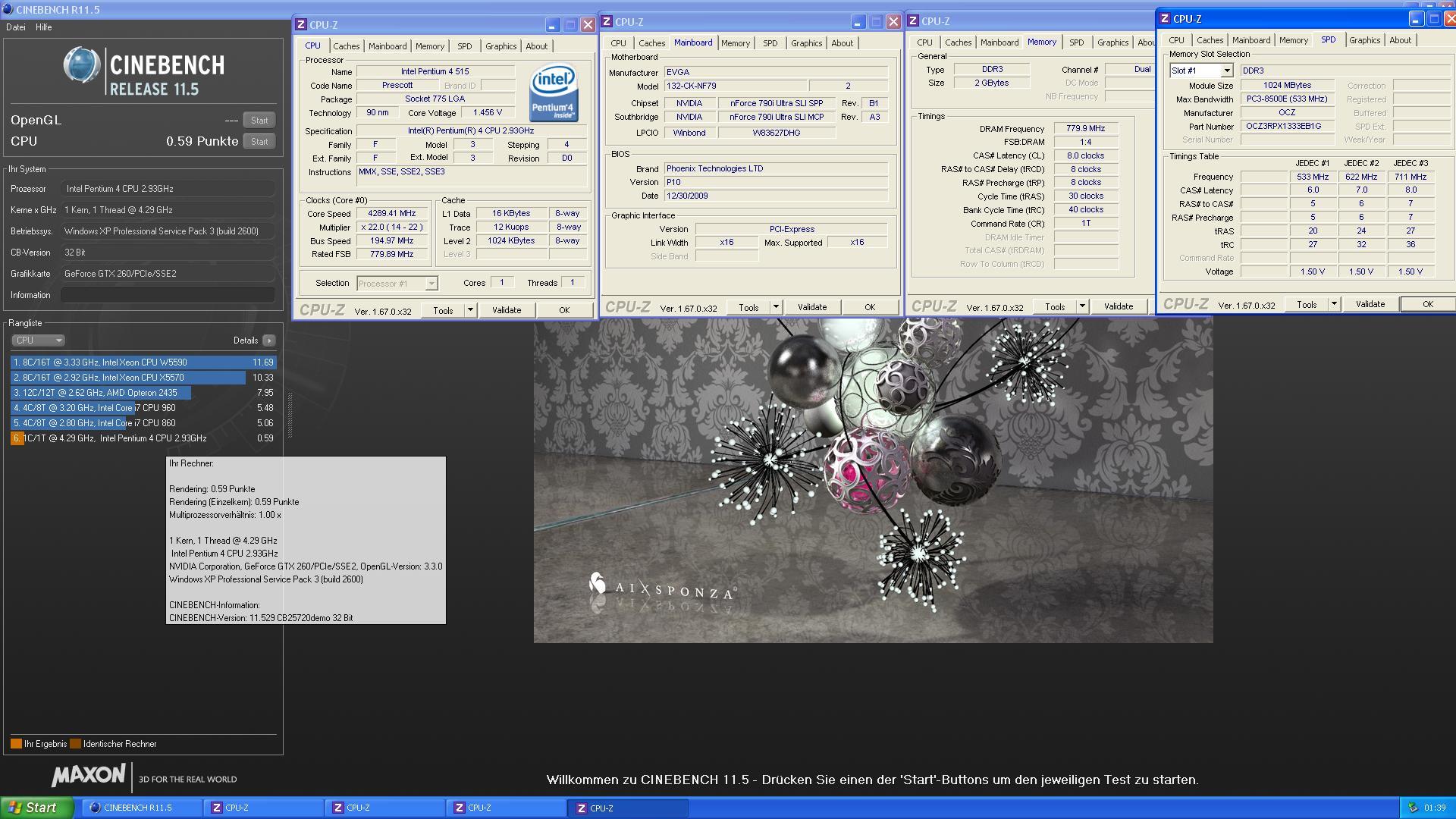Click the Cinebench title bar app icon
The height and width of the screenshot is (819, 1456).
pos(8,9)
